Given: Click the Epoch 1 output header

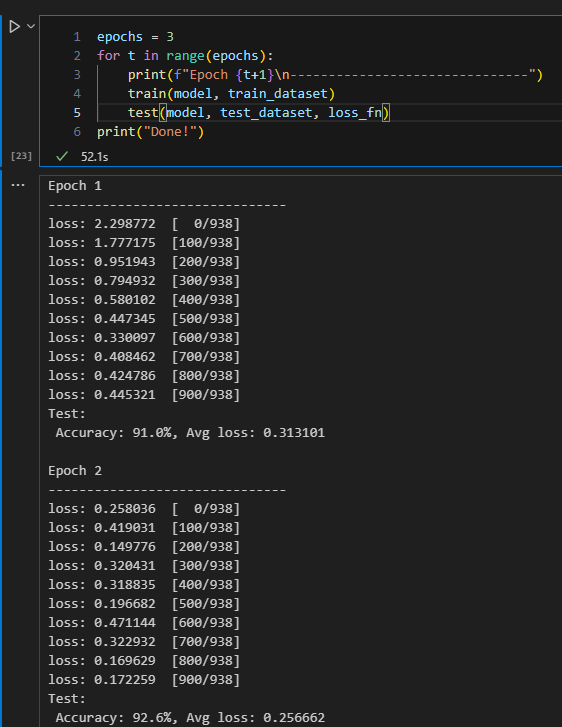Looking at the screenshot, I should [75, 186].
